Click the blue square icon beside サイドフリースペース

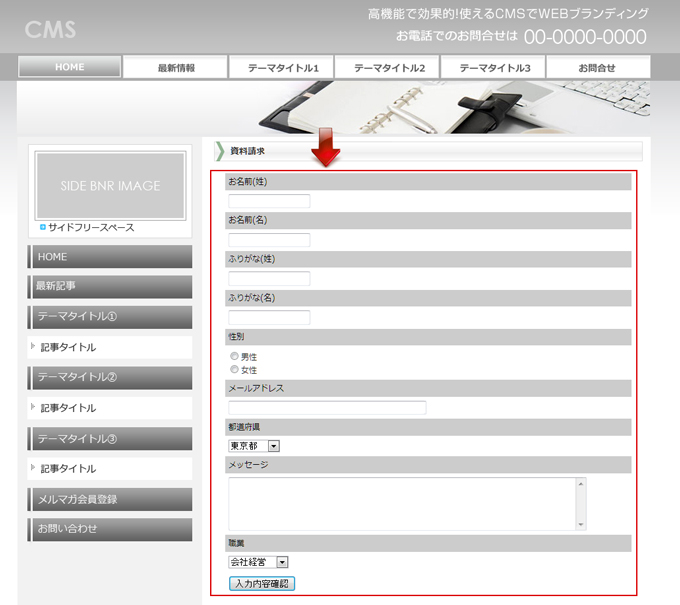42,227
